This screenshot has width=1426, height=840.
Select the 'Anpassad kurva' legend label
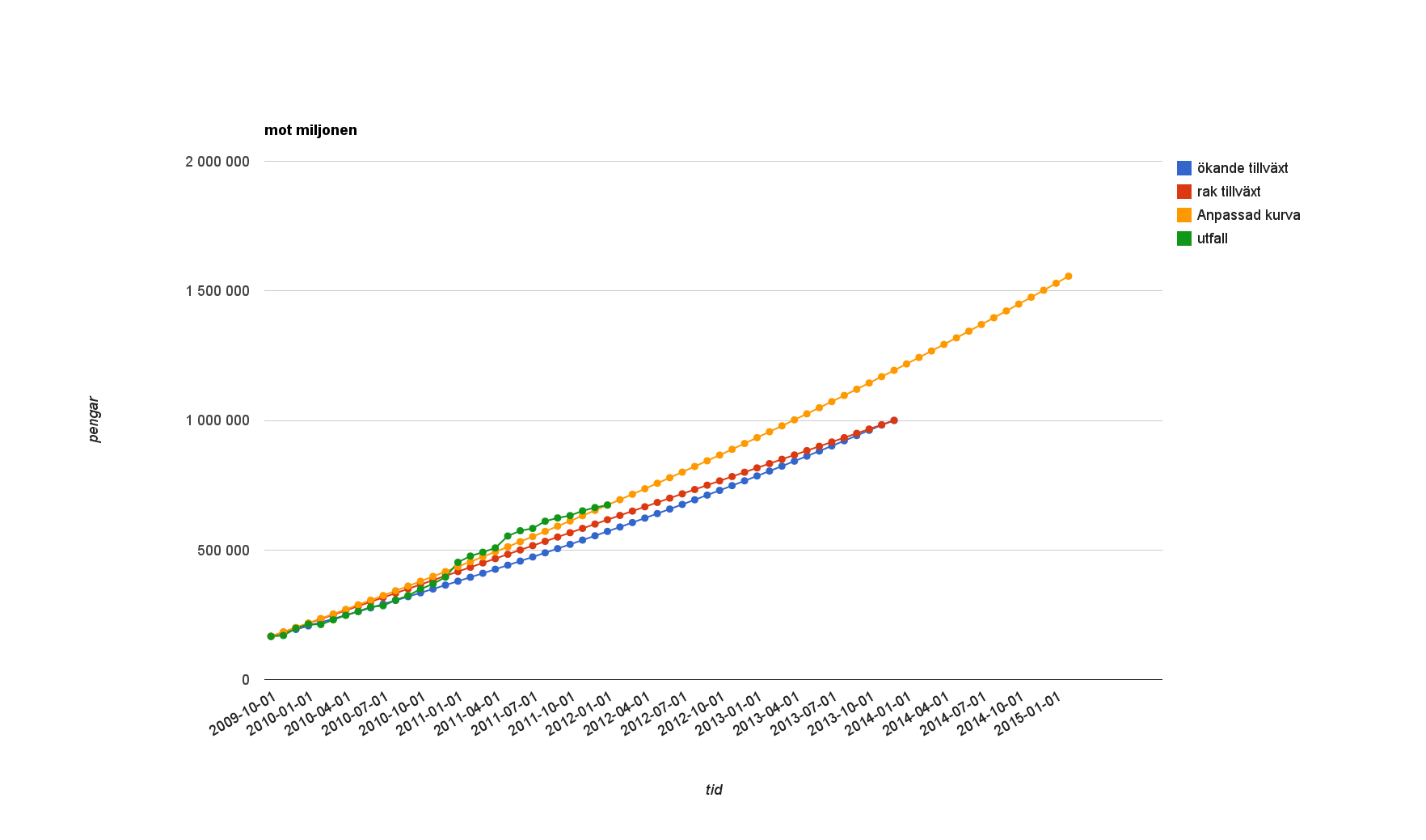[x=1248, y=215]
